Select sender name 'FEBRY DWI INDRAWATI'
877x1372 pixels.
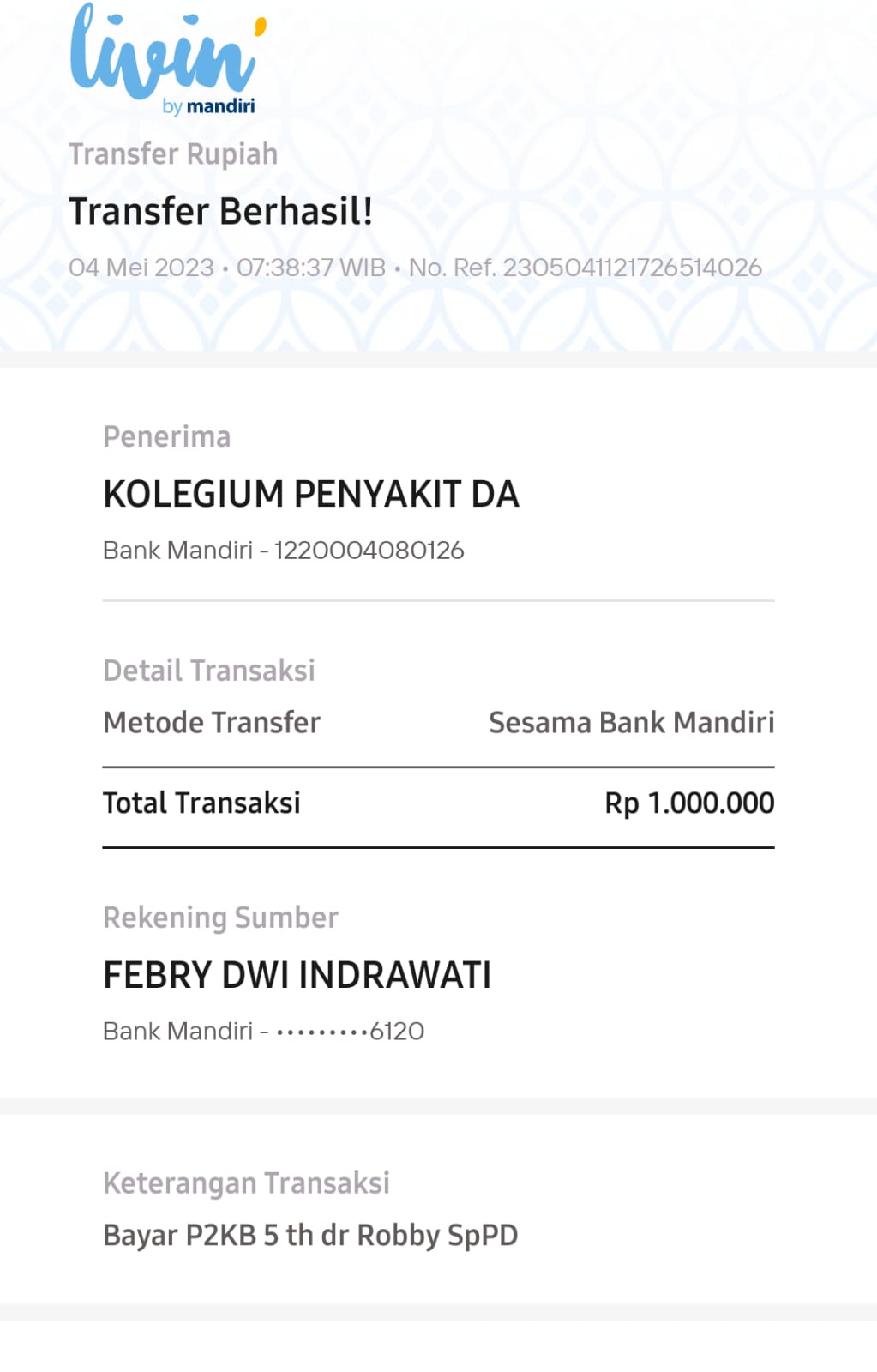297,975
